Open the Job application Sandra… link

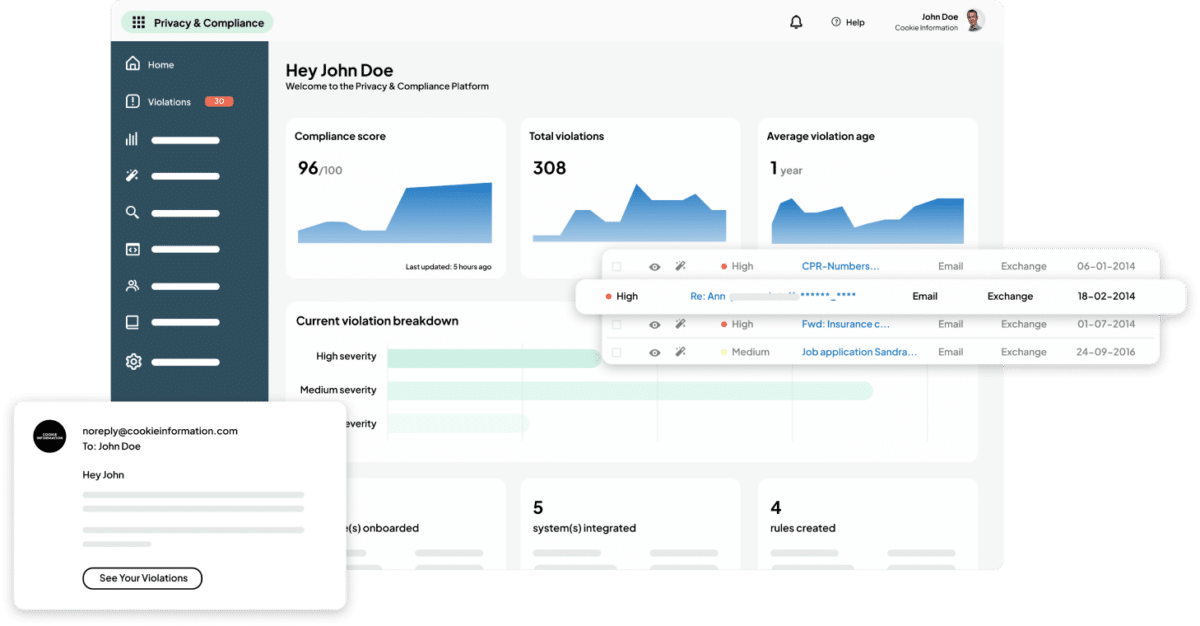(x=860, y=352)
